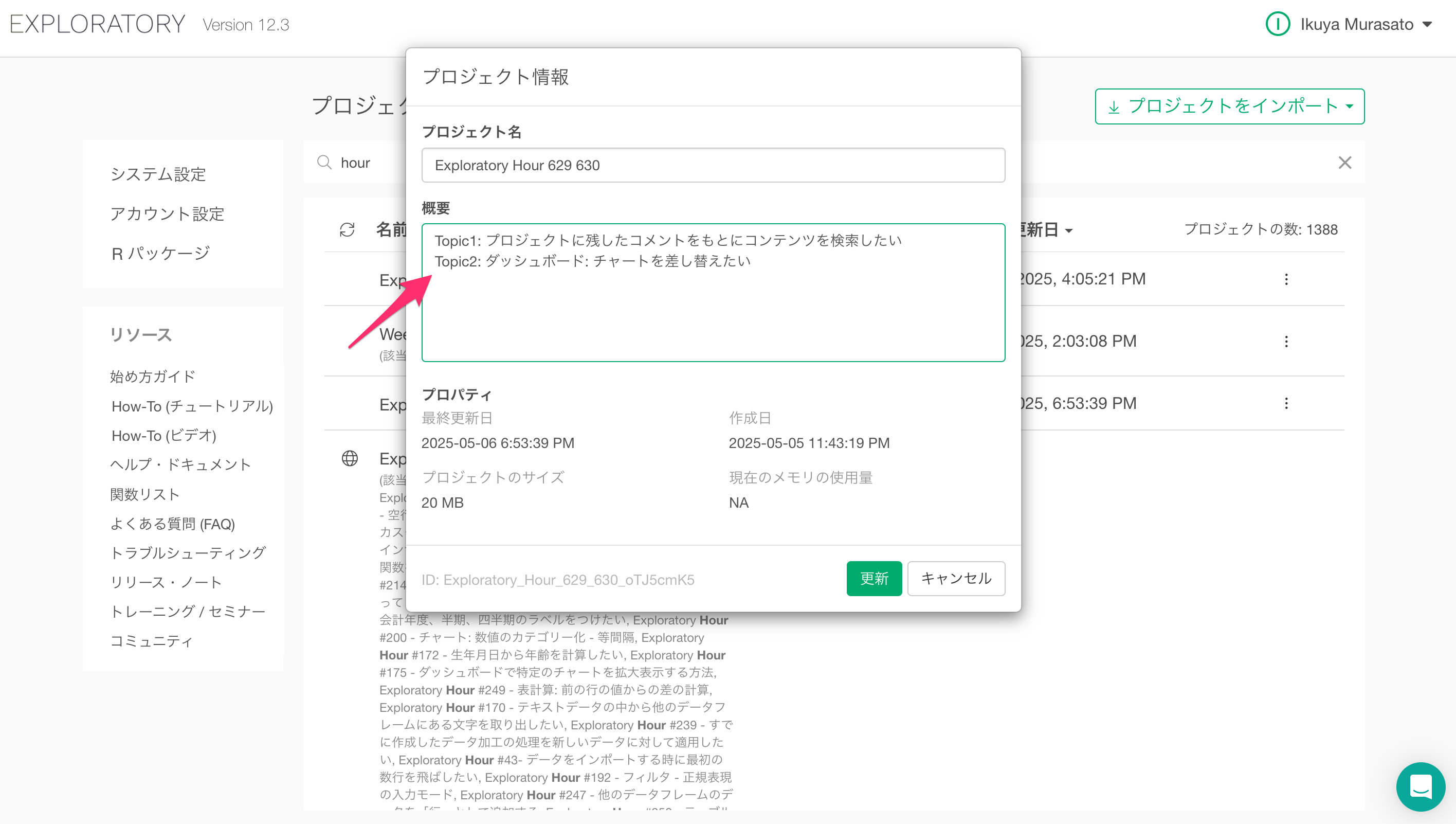Open the よくある質問 (FAQ) link
Image resolution: width=1456 pixels, height=824 pixels.
tap(172, 524)
